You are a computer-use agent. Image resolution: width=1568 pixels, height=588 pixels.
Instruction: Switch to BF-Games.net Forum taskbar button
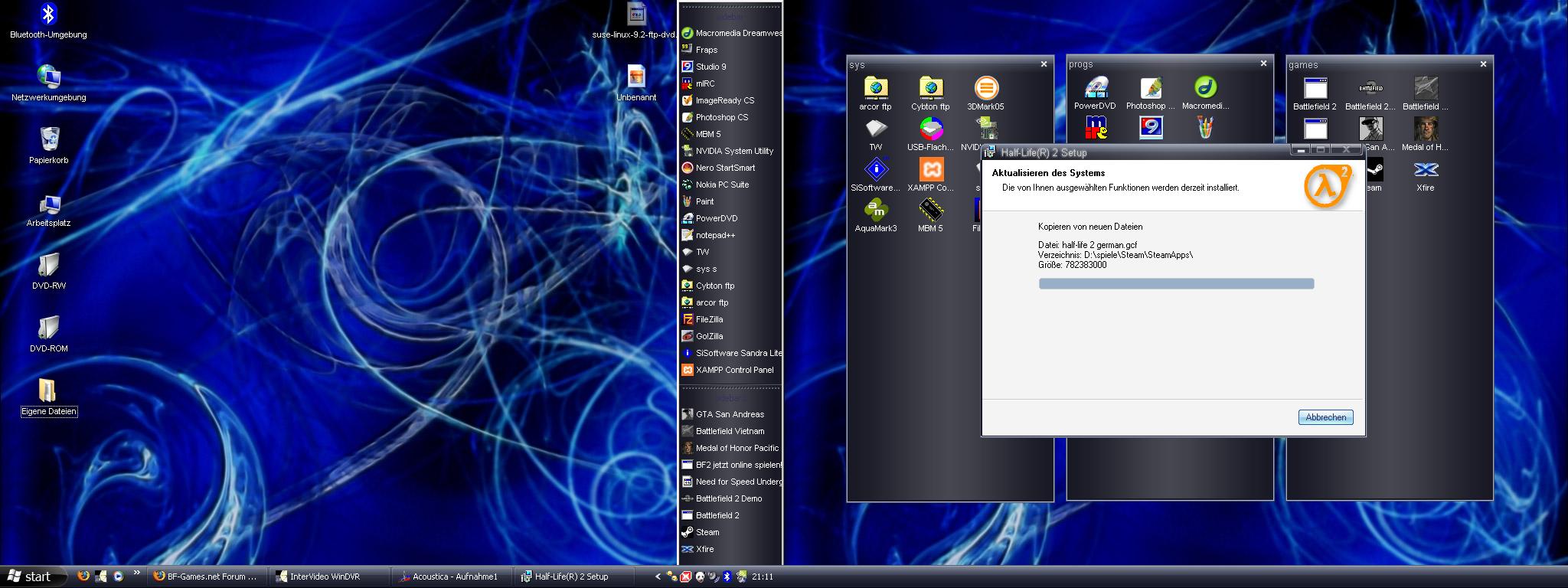pos(207,577)
